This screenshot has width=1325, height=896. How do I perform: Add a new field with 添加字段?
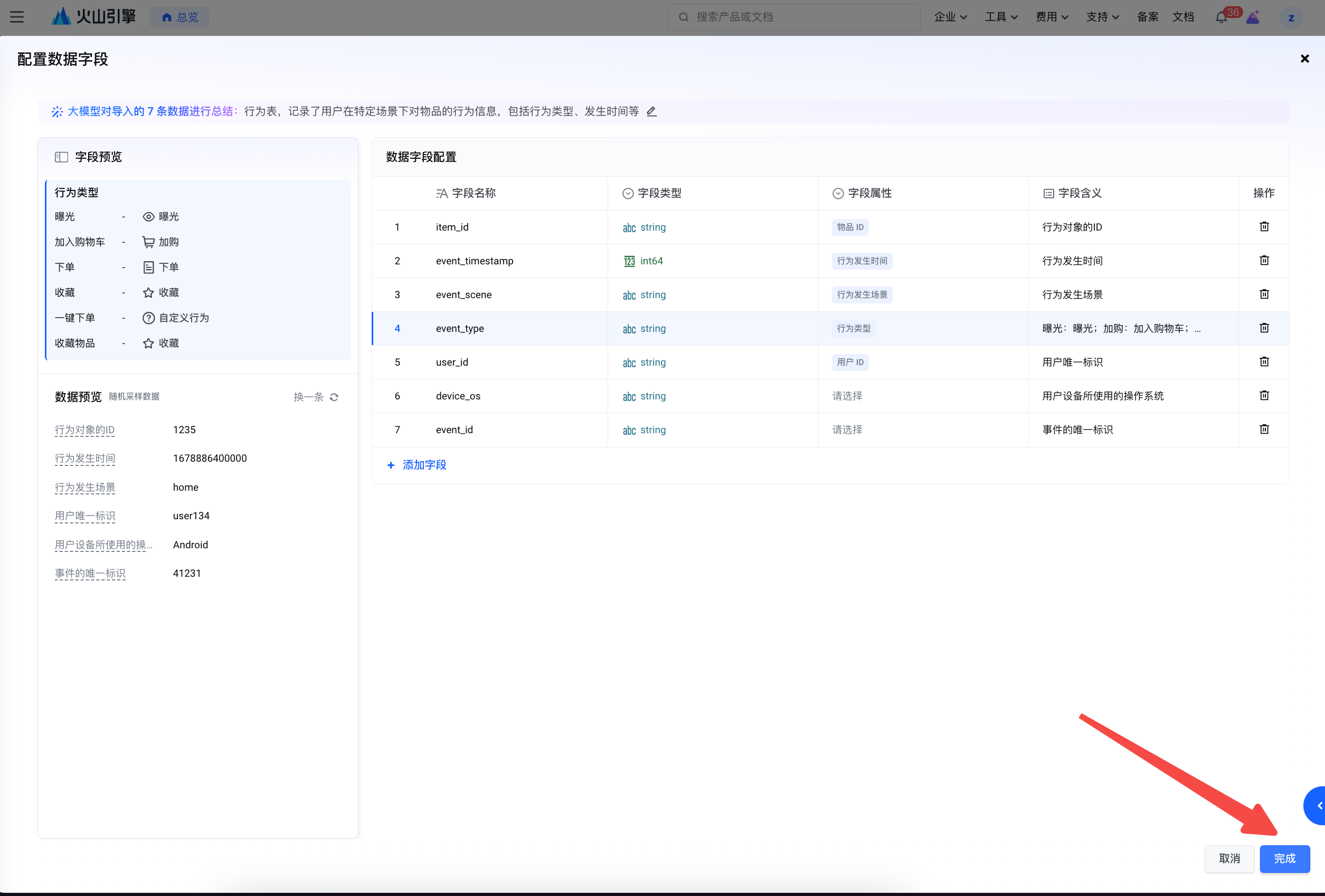click(x=418, y=465)
